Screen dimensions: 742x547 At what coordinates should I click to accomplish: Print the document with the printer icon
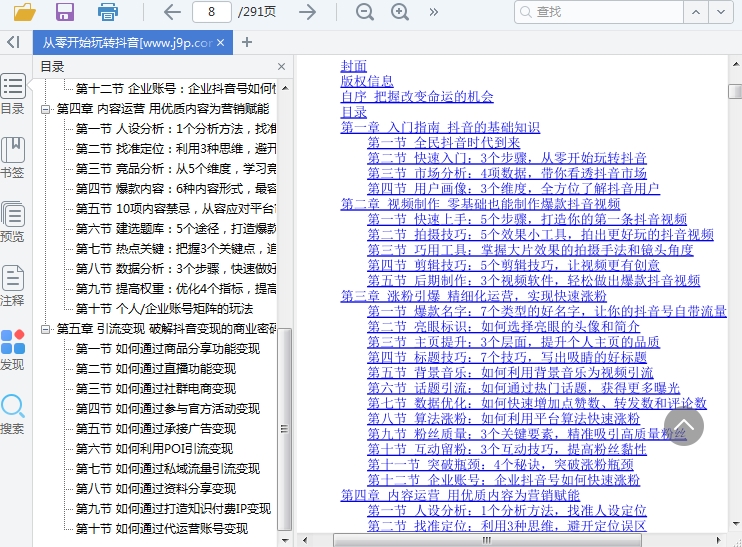coord(108,12)
